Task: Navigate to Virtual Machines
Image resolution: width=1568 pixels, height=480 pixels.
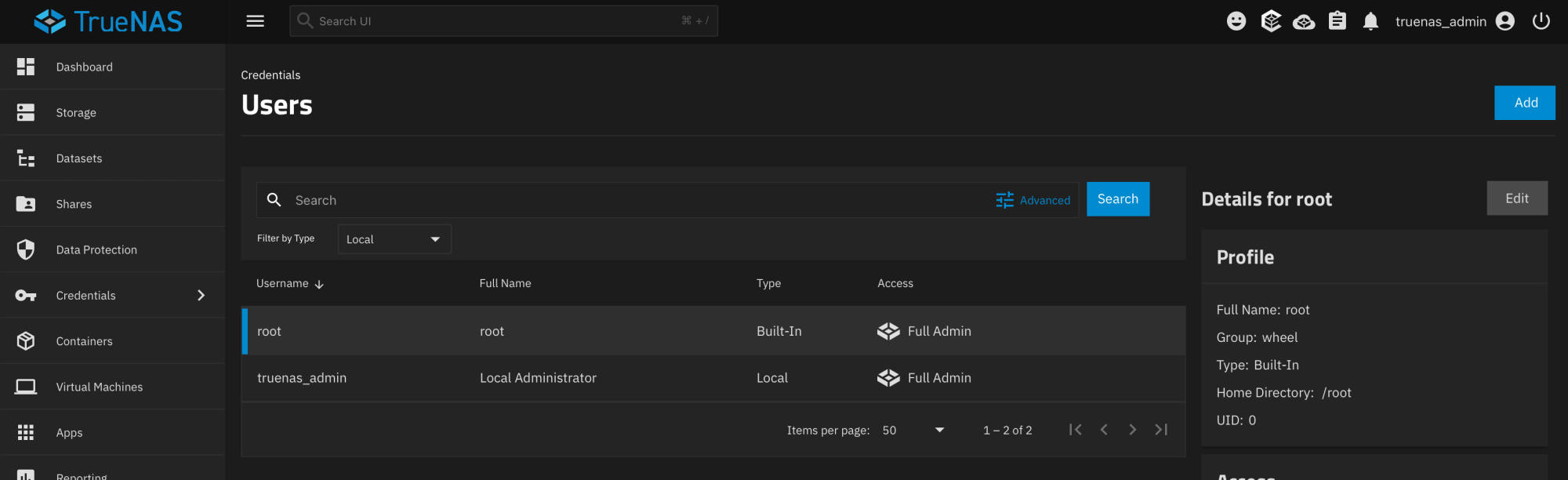Action: pyautogui.click(x=99, y=387)
